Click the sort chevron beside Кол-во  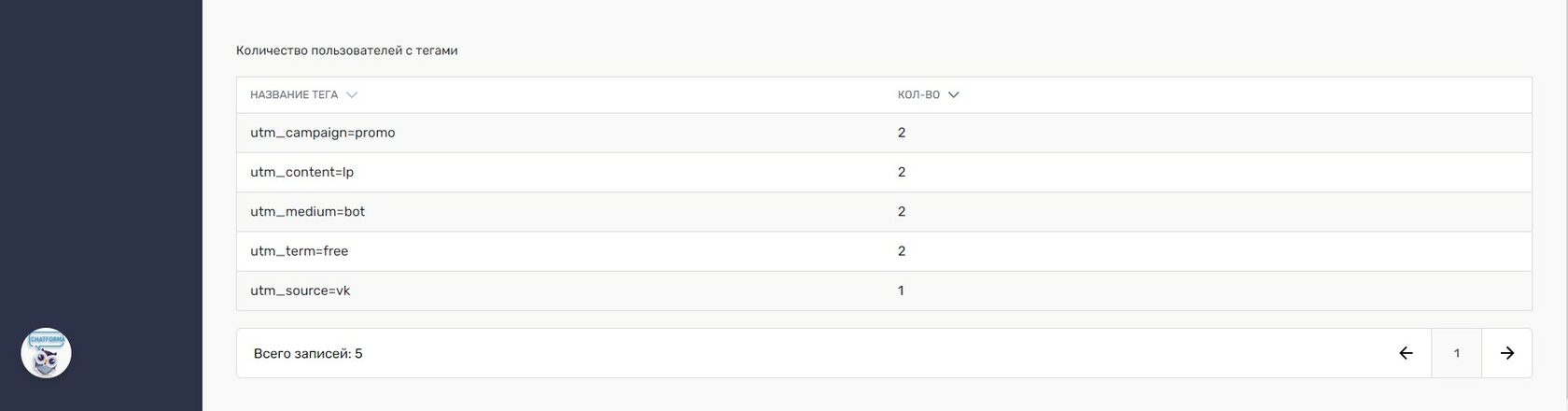click(953, 95)
